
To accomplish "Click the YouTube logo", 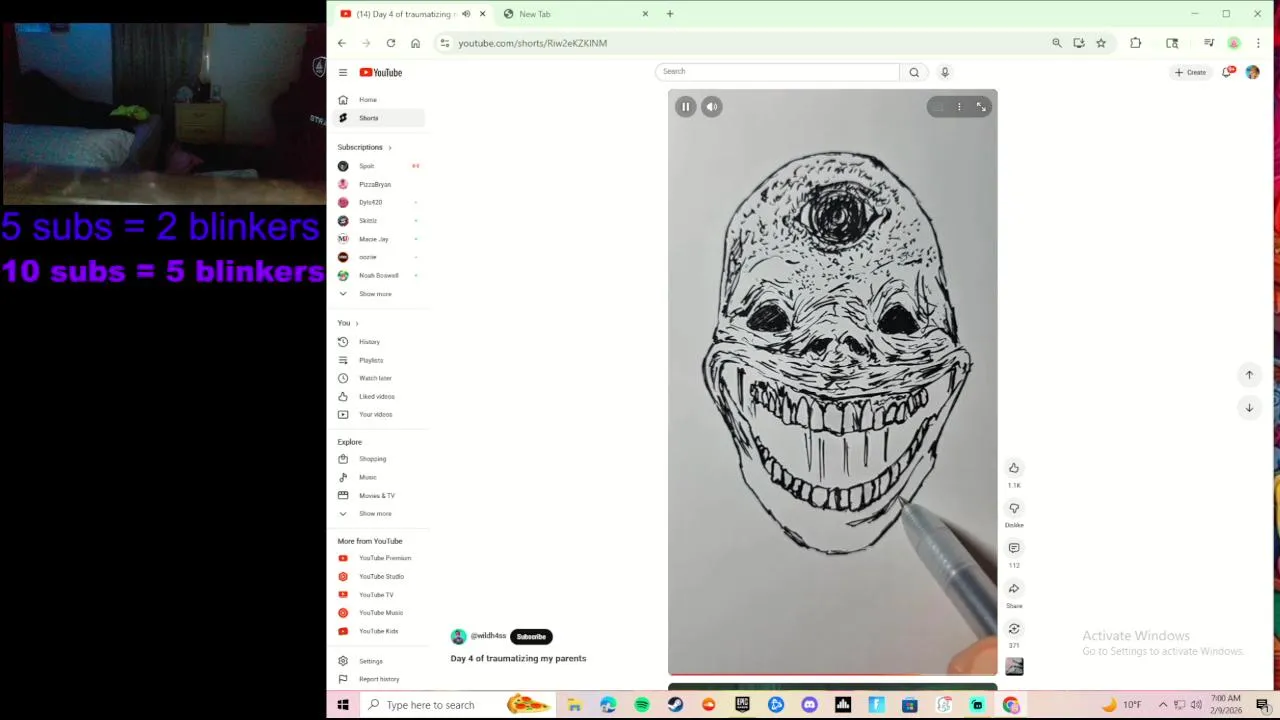I will (381, 72).
